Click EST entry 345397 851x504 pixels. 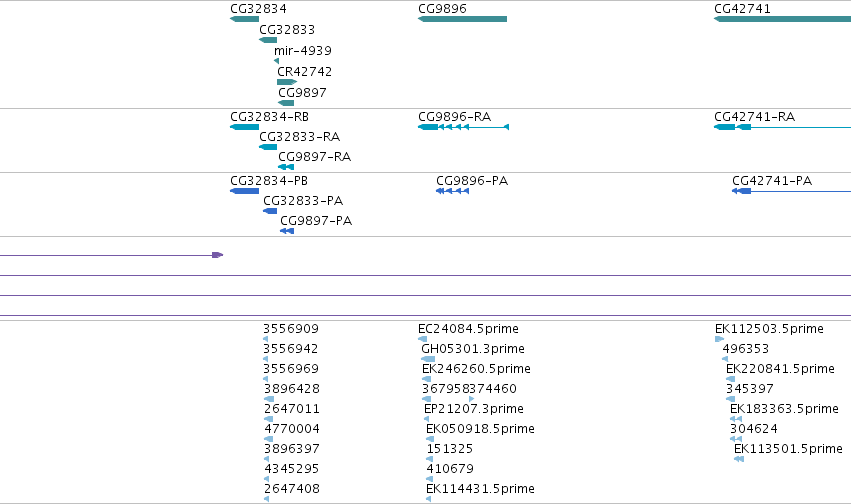pos(750,389)
